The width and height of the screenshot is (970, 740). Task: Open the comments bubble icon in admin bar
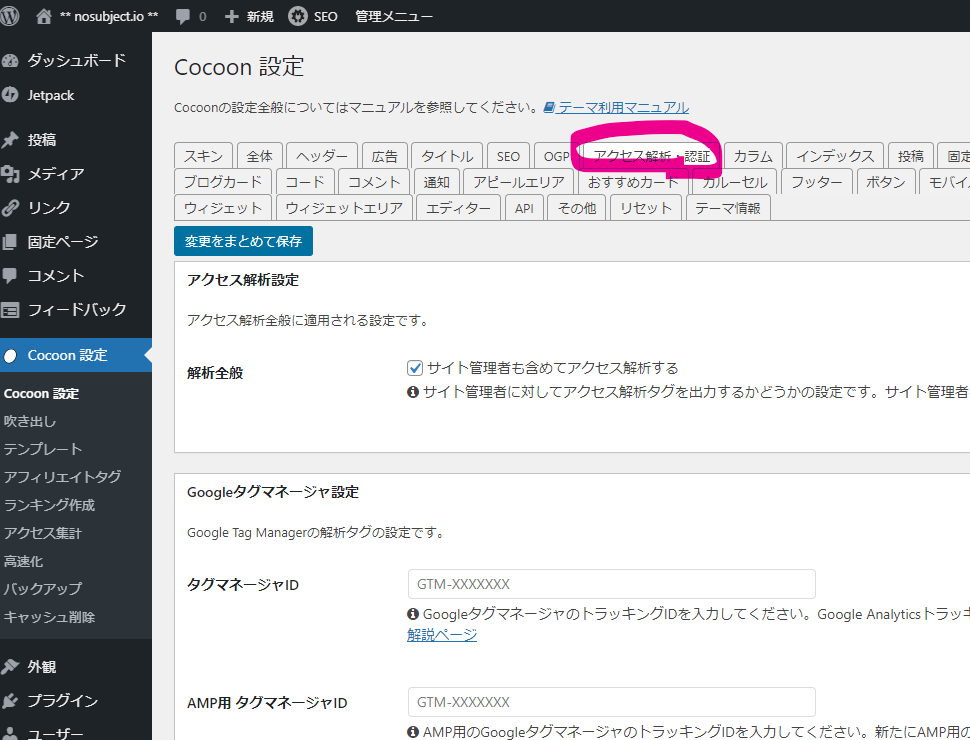[x=182, y=16]
